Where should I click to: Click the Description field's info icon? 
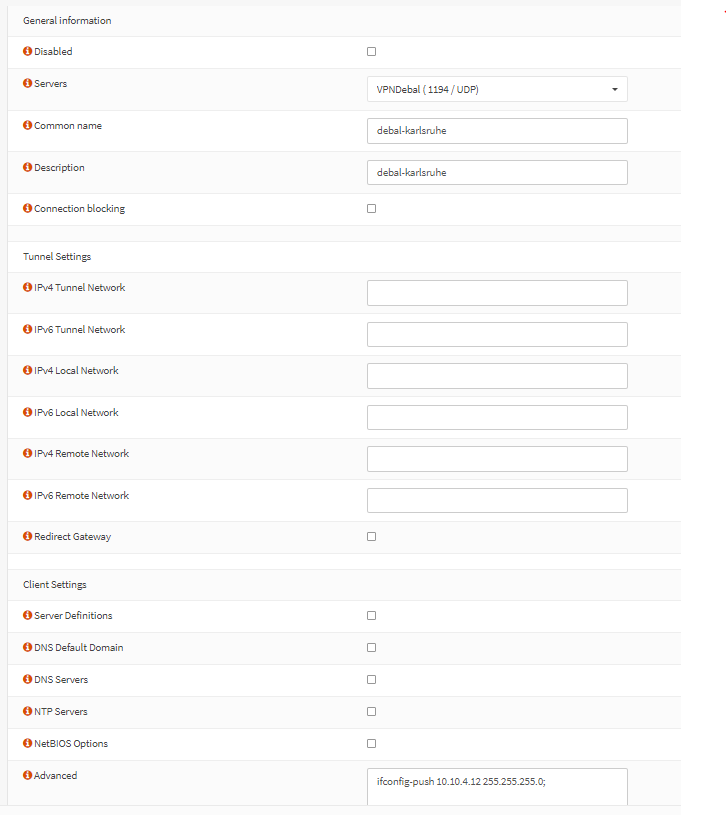(x=26, y=167)
